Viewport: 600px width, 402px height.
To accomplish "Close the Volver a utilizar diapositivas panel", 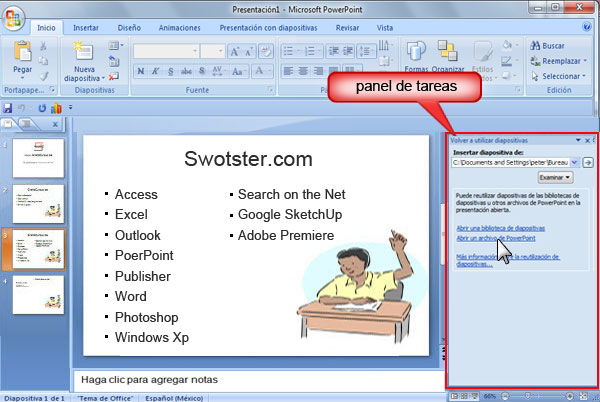I will (x=587, y=141).
